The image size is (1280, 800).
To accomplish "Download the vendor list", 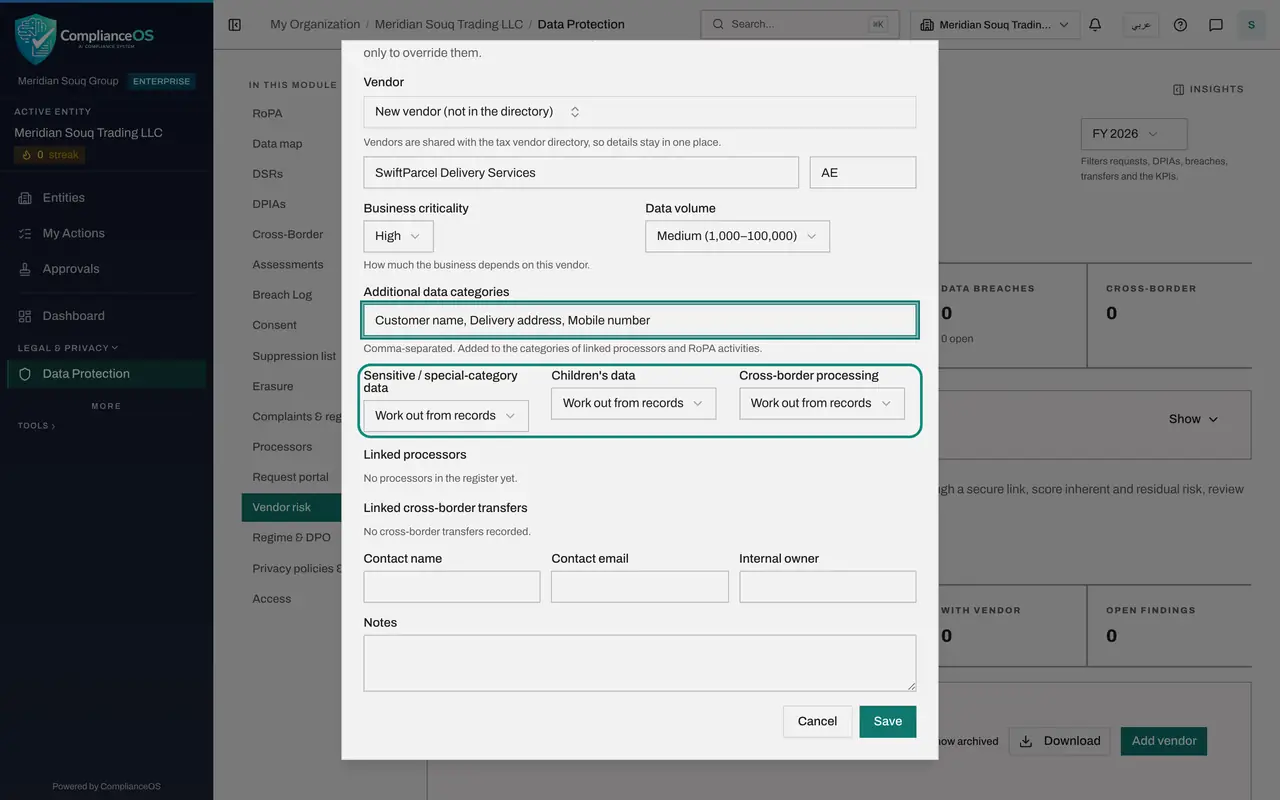I will tap(1060, 741).
